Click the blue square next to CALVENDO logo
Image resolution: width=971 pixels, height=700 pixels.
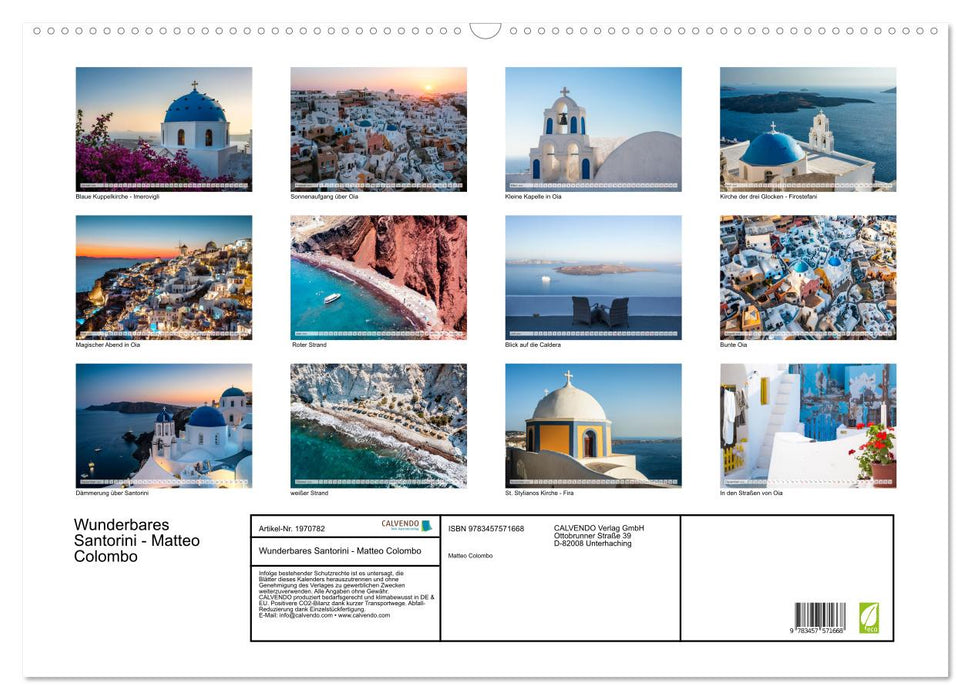tap(426, 526)
